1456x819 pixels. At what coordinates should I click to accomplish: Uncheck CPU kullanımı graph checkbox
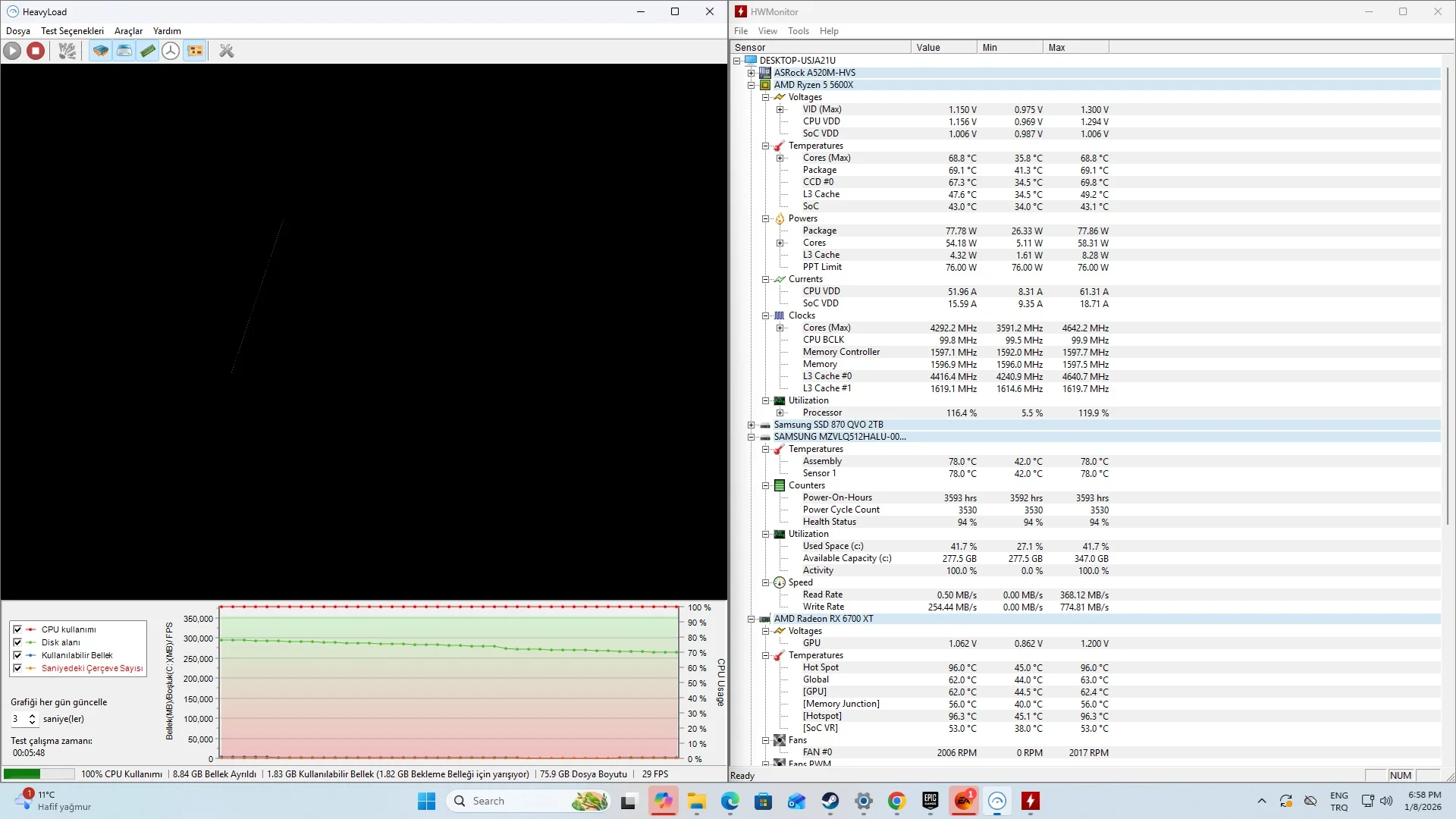click(x=17, y=629)
